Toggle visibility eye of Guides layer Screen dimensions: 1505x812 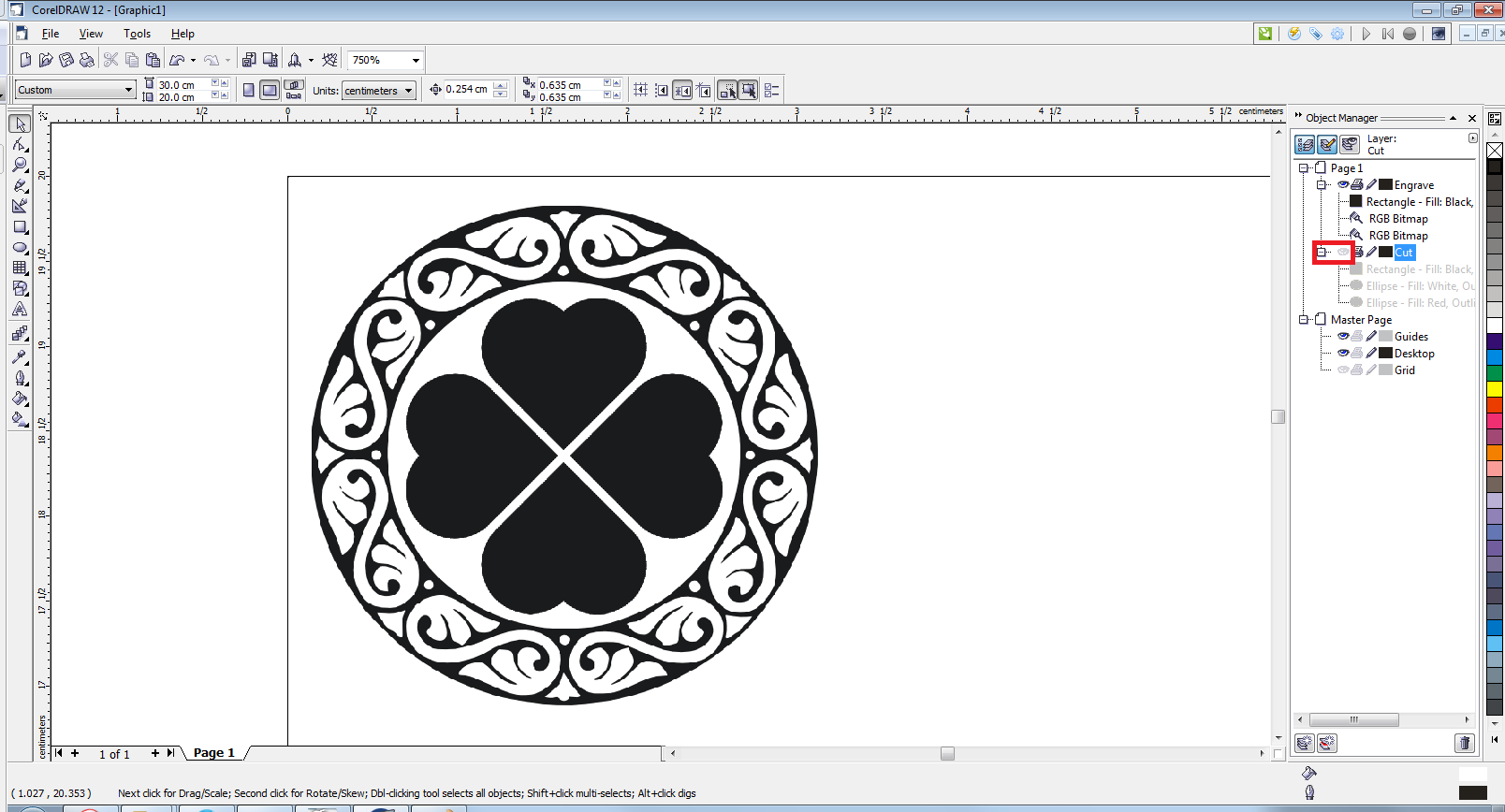point(1343,337)
